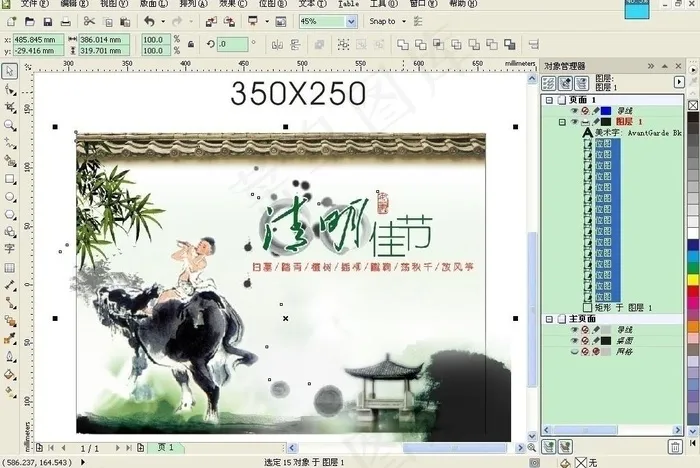700x468 pixels.
Task: Open the zoom level 45% dropdown
Action: pos(353,21)
